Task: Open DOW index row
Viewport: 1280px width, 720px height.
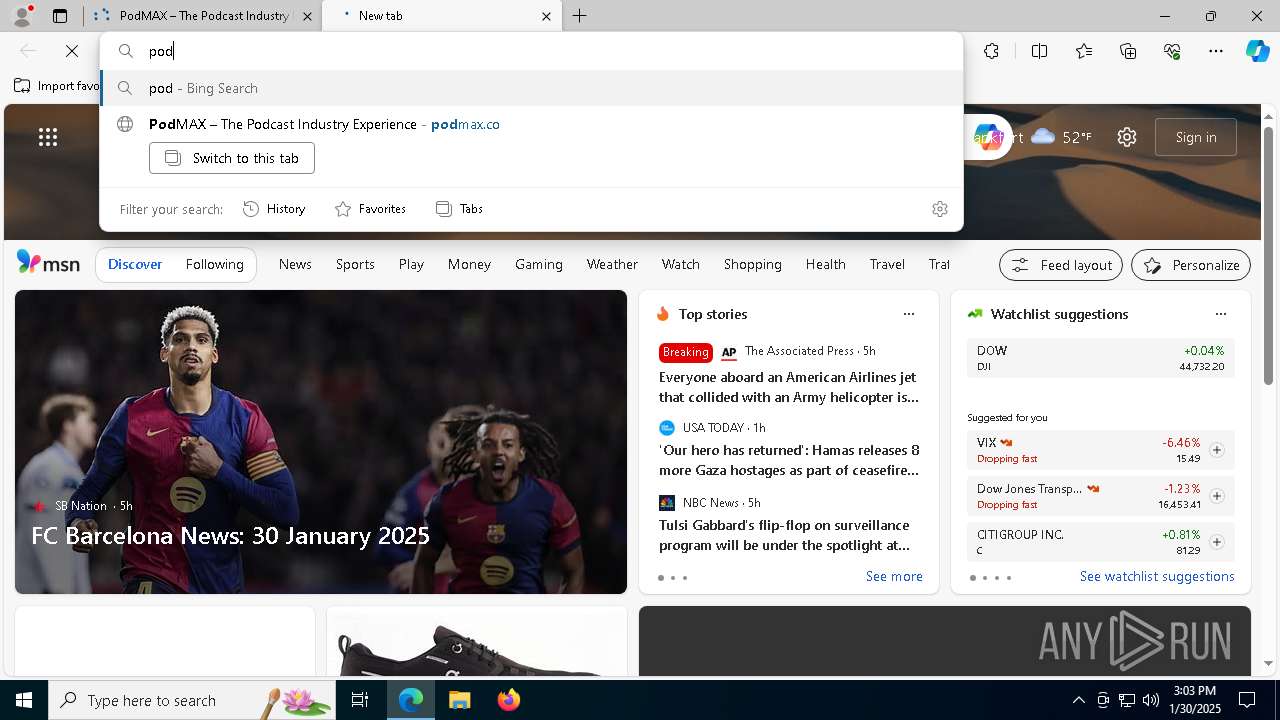Action: click(1100, 358)
